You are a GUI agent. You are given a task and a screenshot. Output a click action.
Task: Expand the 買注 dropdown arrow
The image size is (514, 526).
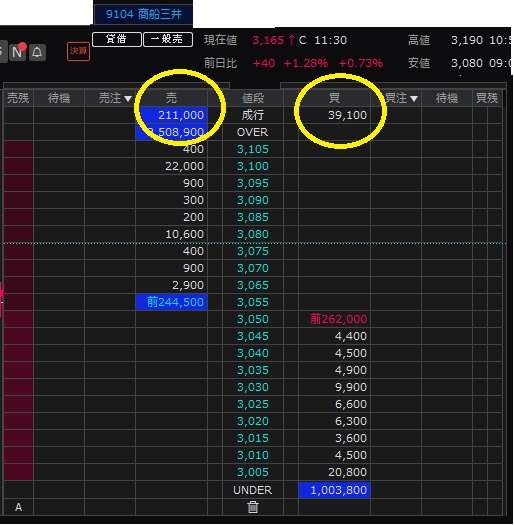[414, 99]
